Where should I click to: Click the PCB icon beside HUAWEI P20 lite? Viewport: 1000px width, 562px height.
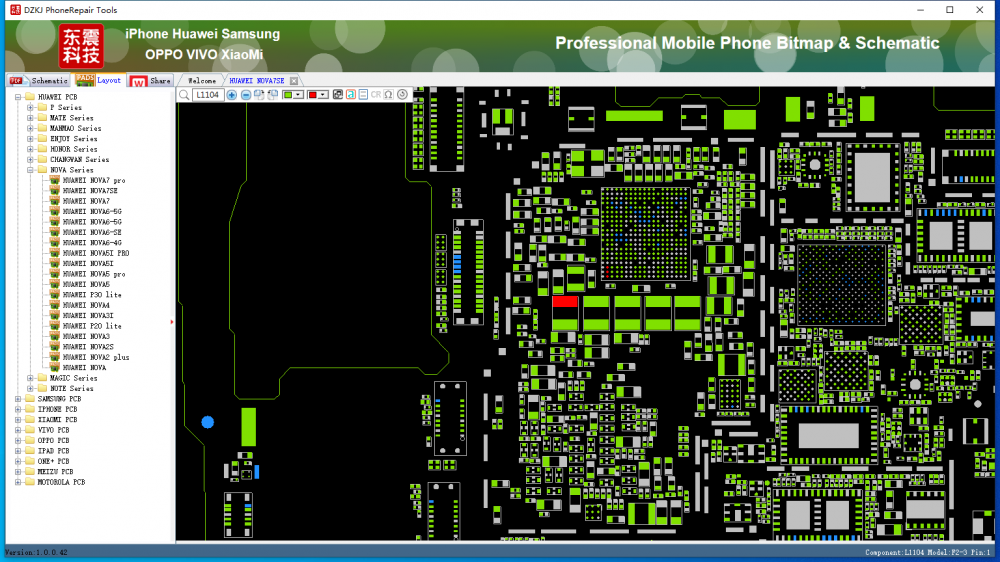point(55,326)
